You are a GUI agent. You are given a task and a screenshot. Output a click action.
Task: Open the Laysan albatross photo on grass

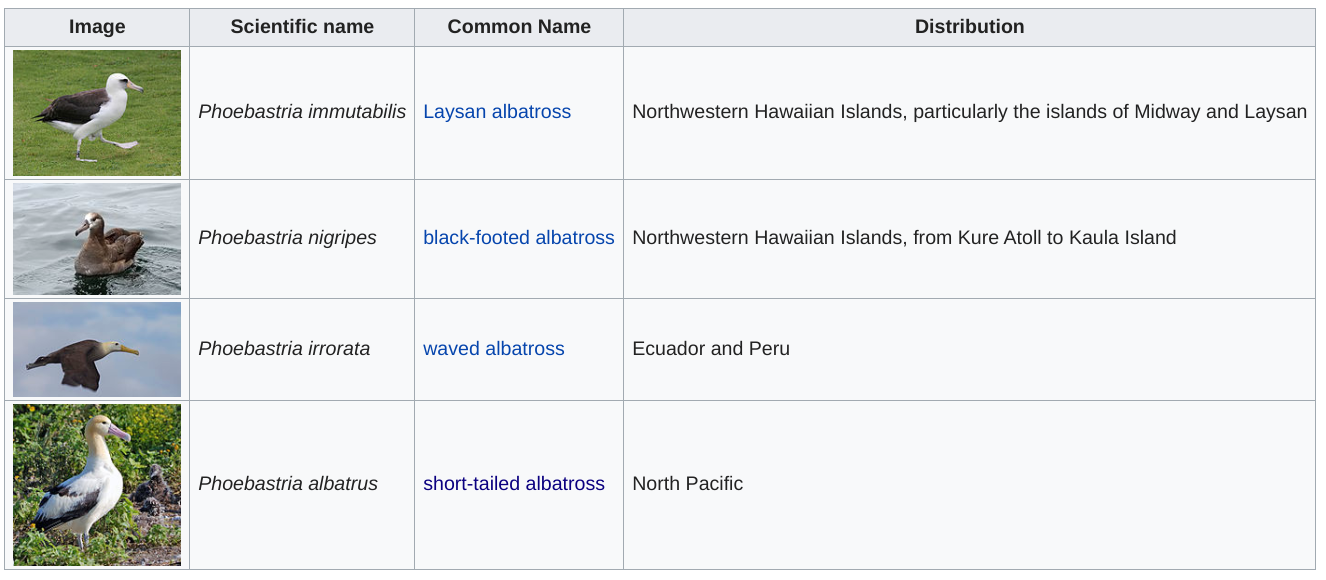coord(97,113)
